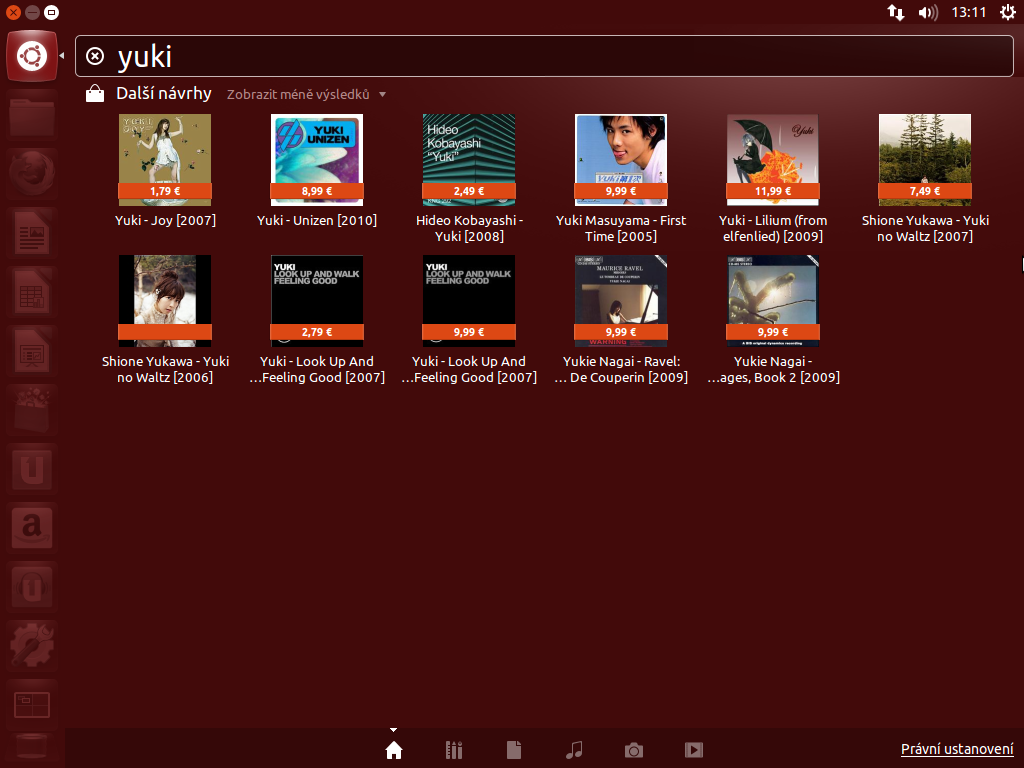Open Právní ustanovení legal notice link
Viewport: 1024px width, 768px height.
[x=957, y=749]
